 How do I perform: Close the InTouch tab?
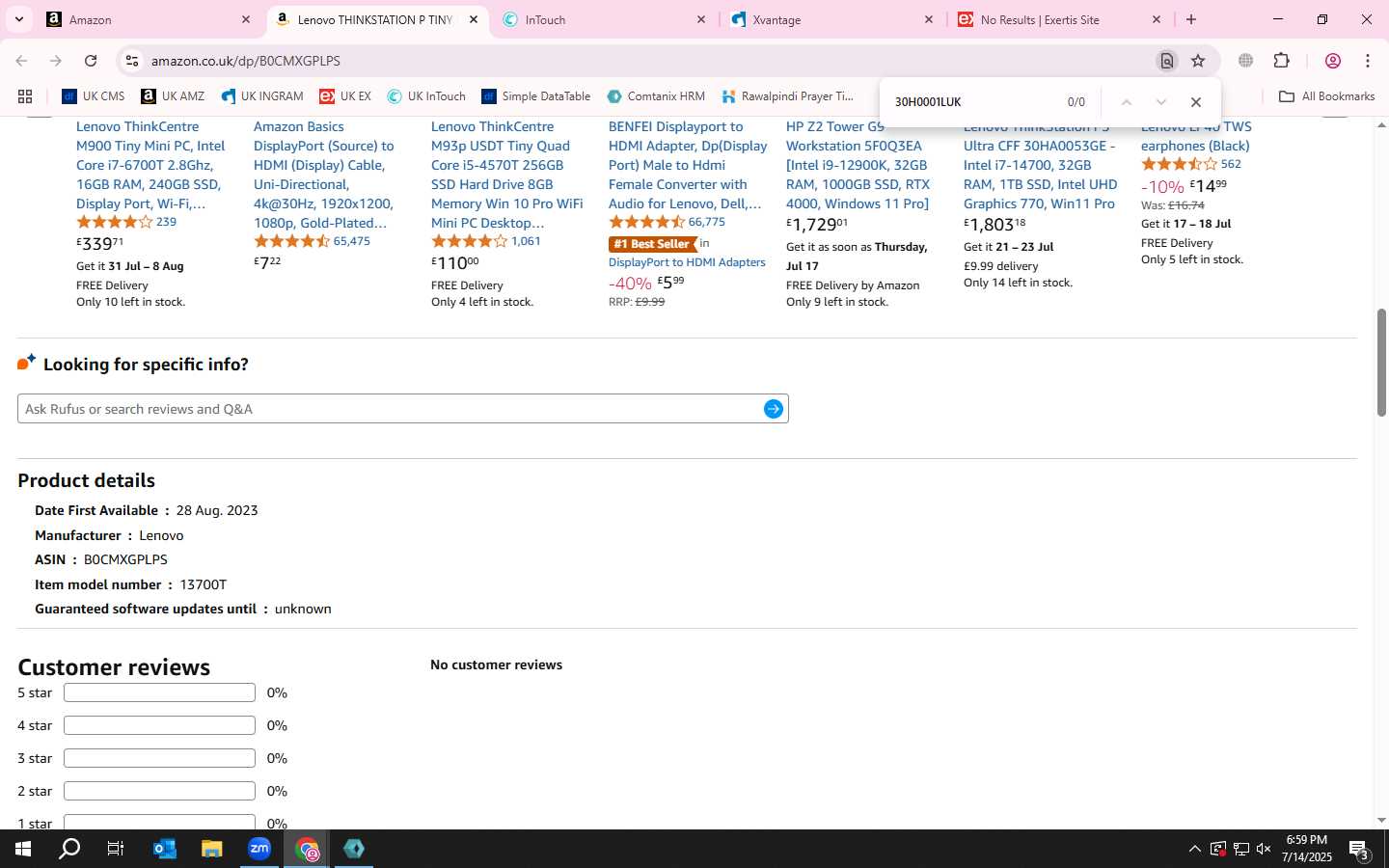click(701, 19)
